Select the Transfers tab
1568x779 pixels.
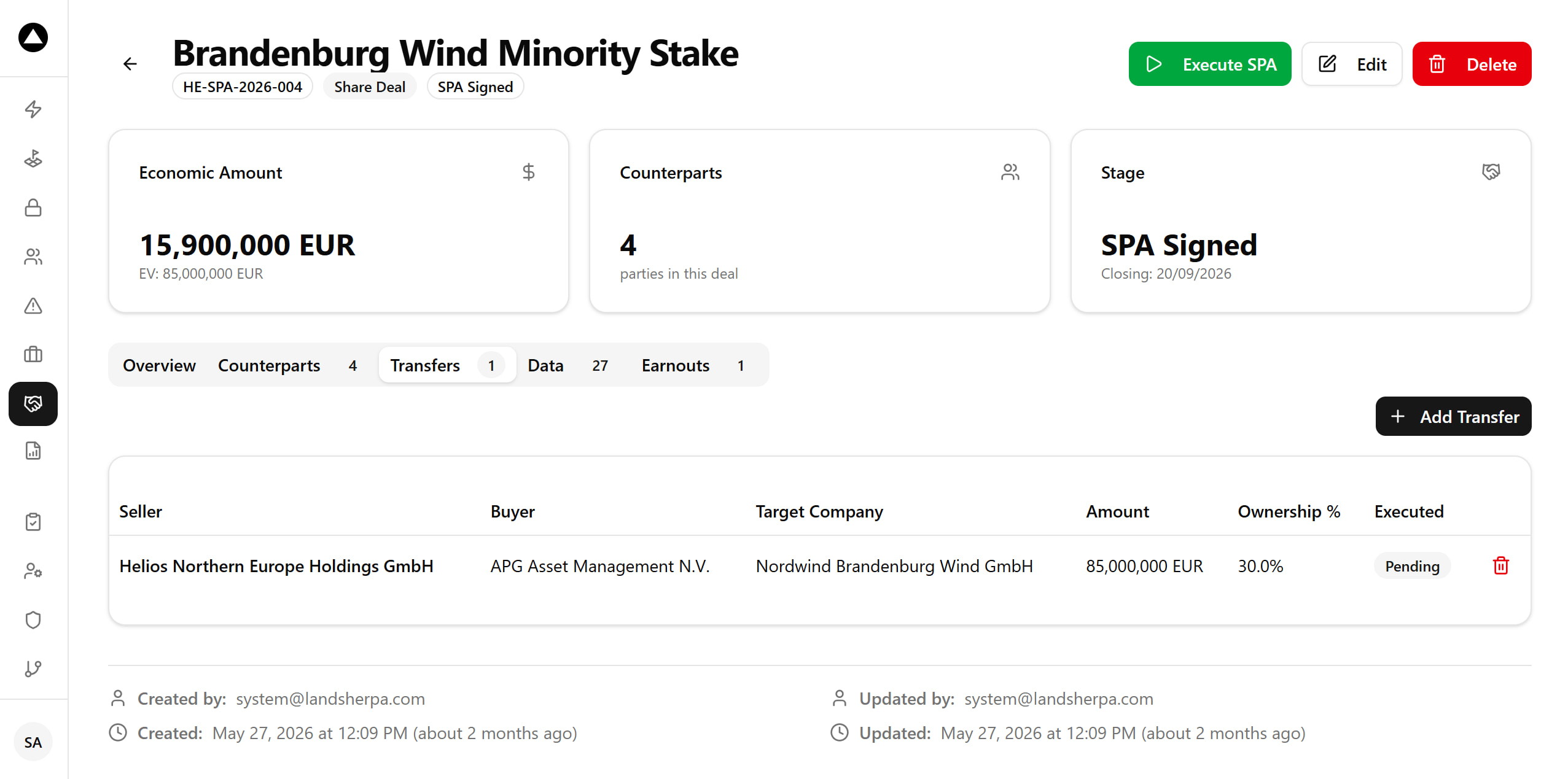click(447, 365)
